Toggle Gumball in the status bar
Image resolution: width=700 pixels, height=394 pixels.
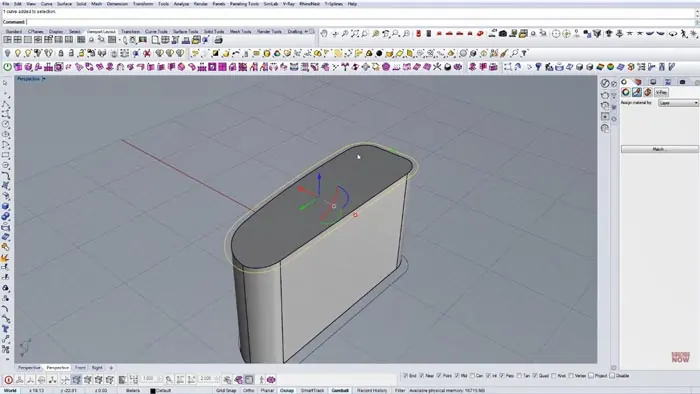pos(340,390)
